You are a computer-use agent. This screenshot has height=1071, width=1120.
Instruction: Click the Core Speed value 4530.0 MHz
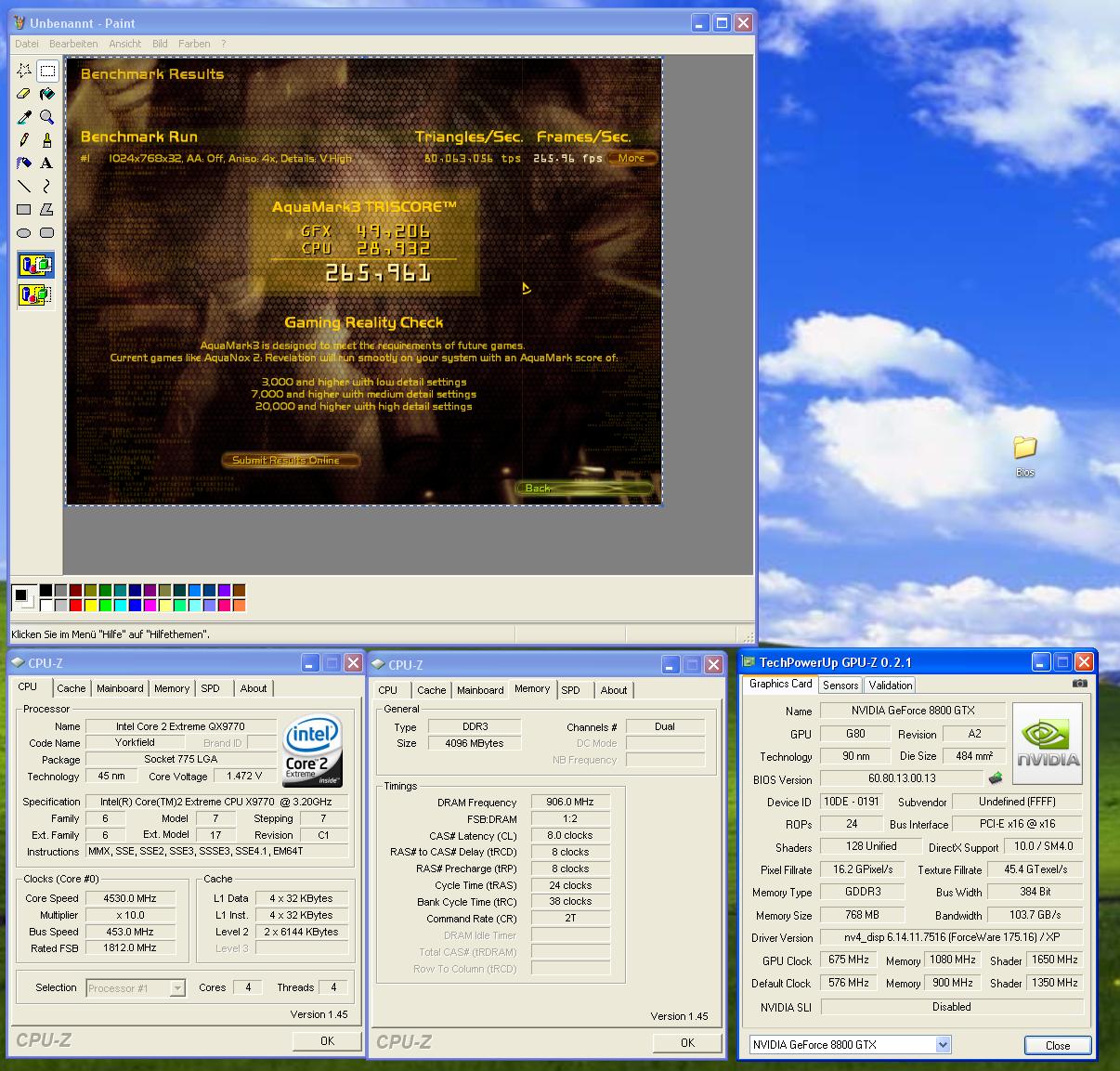[x=130, y=898]
